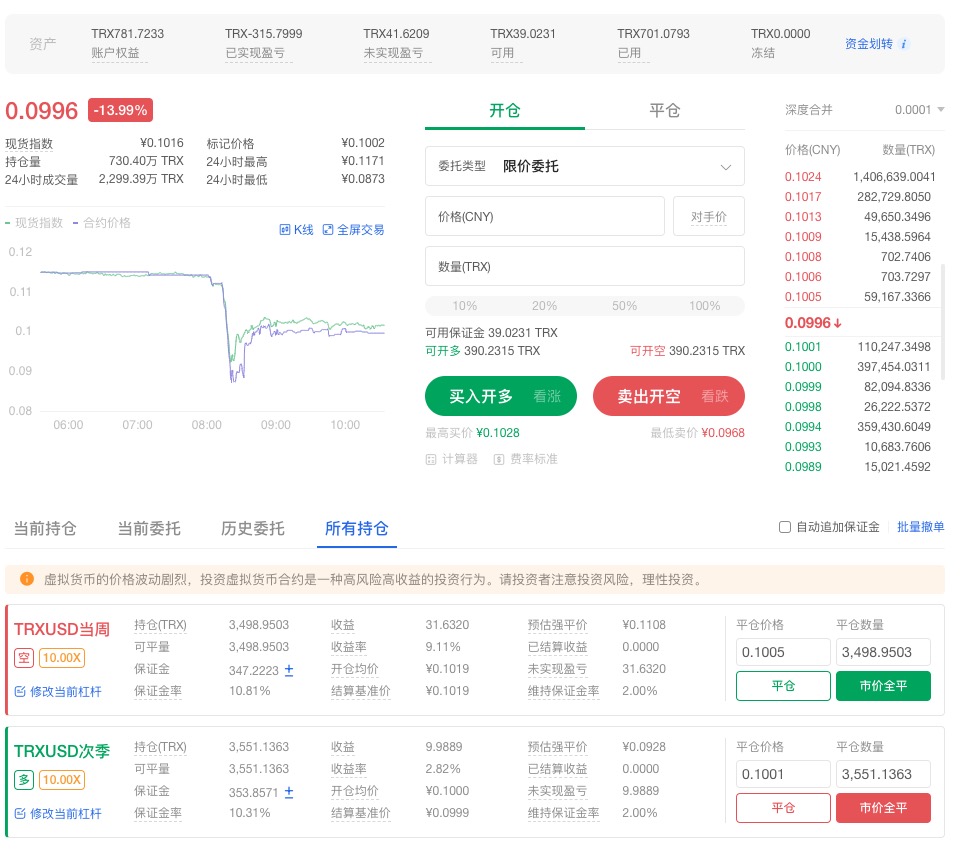Select bid price 0.0994 in order book

[803, 427]
